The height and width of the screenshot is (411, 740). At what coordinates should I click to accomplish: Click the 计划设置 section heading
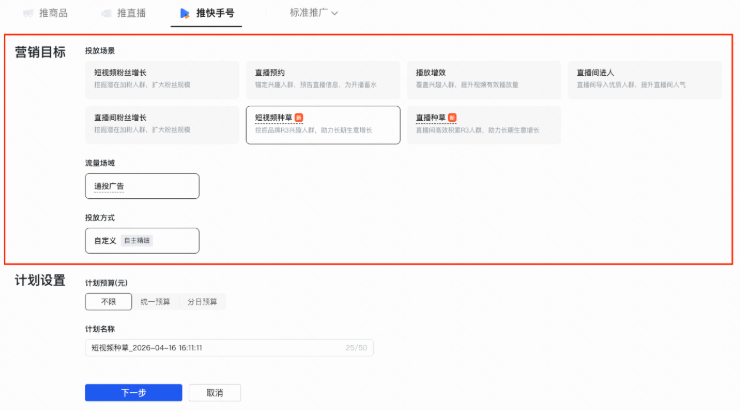click(40, 280)
